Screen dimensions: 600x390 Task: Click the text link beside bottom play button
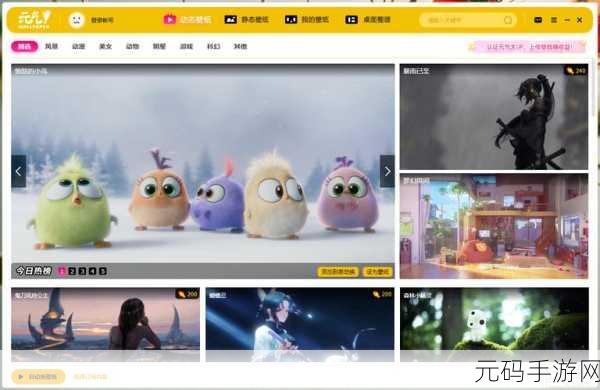pyautogui.click(x=90, y=377)
